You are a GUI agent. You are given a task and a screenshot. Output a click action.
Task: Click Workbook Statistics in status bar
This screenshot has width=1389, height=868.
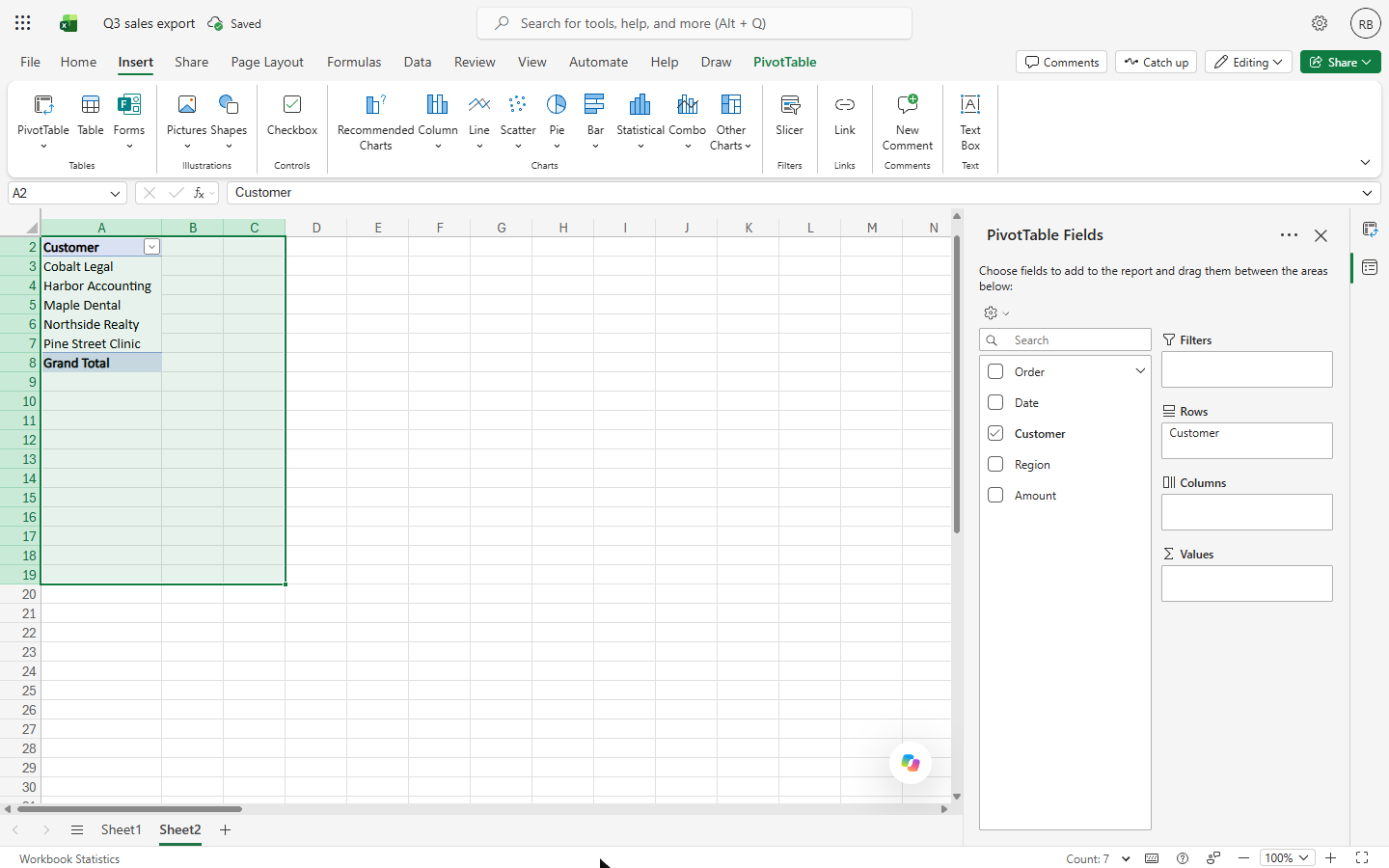69,859
